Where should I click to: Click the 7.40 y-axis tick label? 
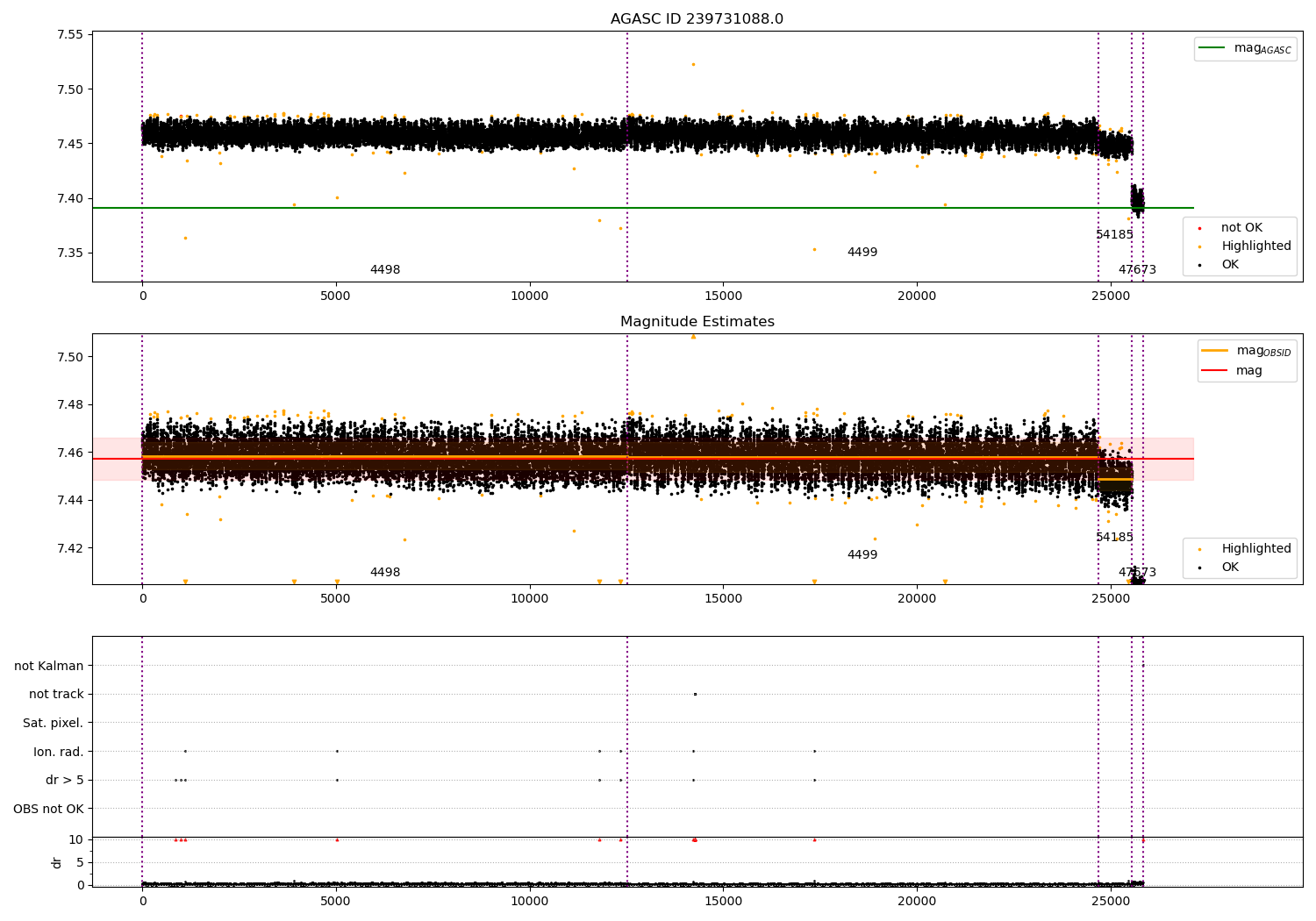(69, 198)
